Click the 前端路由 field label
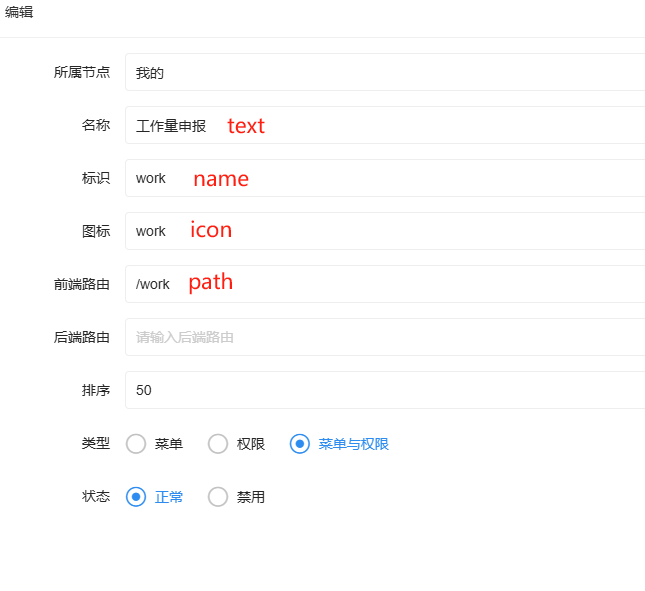 click(82, 284)
